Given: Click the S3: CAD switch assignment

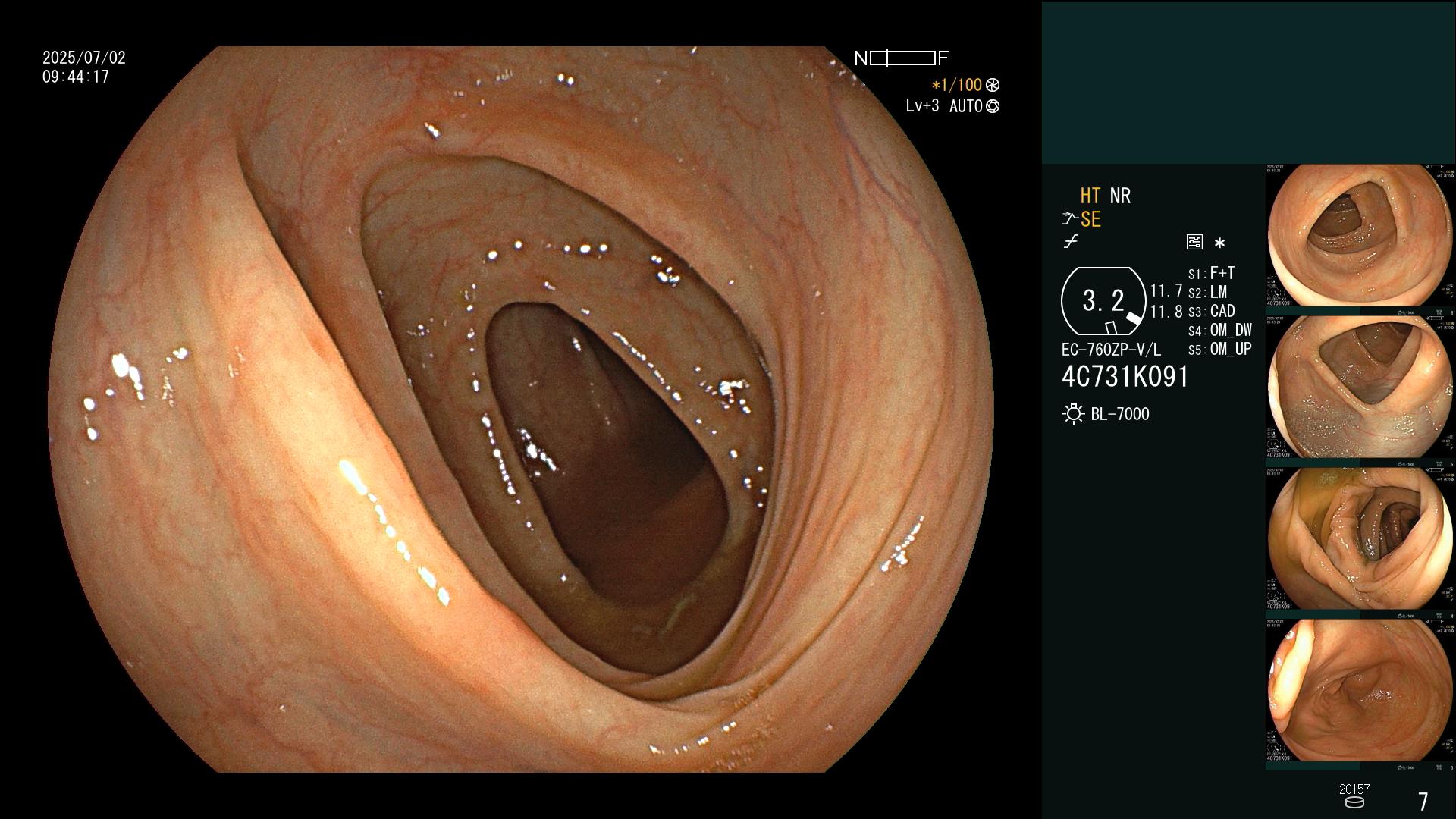Looking at the screenshot, I should 1212,311.
